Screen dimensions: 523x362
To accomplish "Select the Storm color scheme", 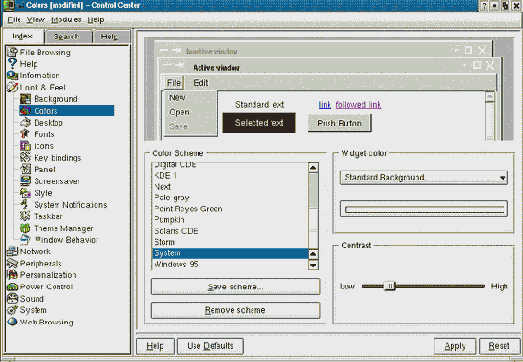I will click(x=230, y=242).
